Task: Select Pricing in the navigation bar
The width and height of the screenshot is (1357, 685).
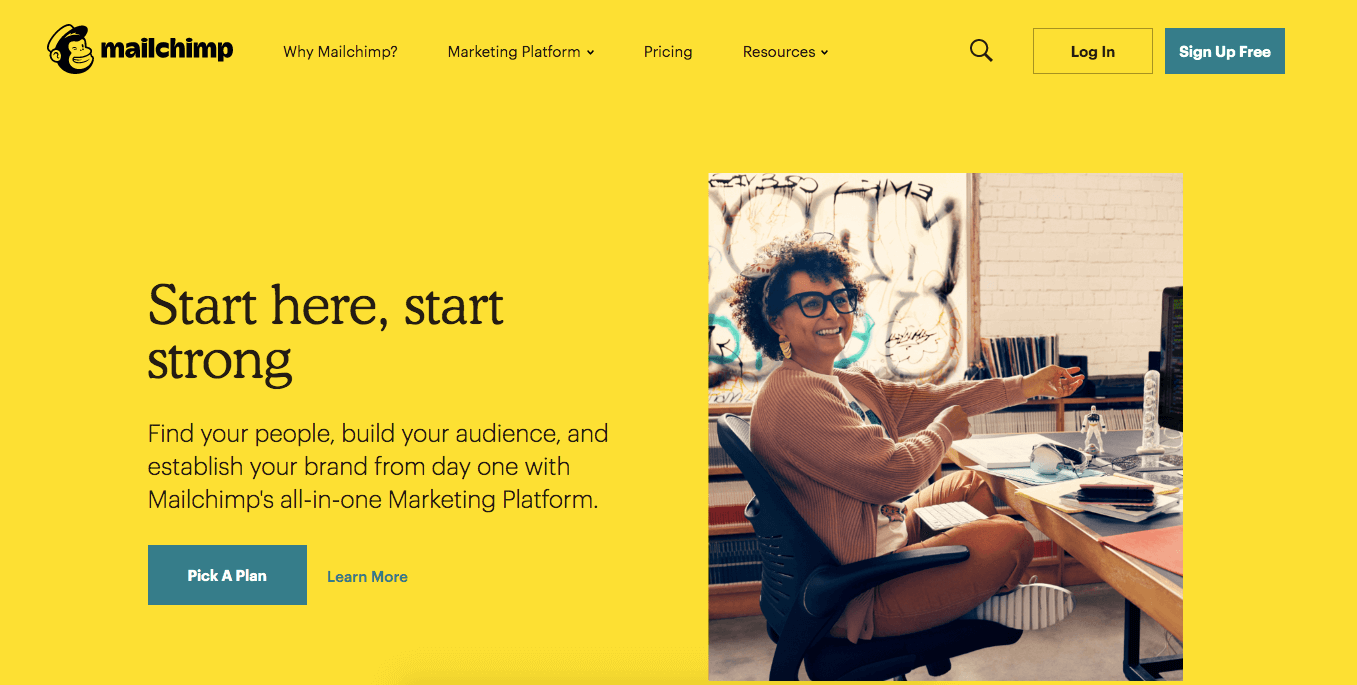Action: pyautogui.click(x=668, y=51)
